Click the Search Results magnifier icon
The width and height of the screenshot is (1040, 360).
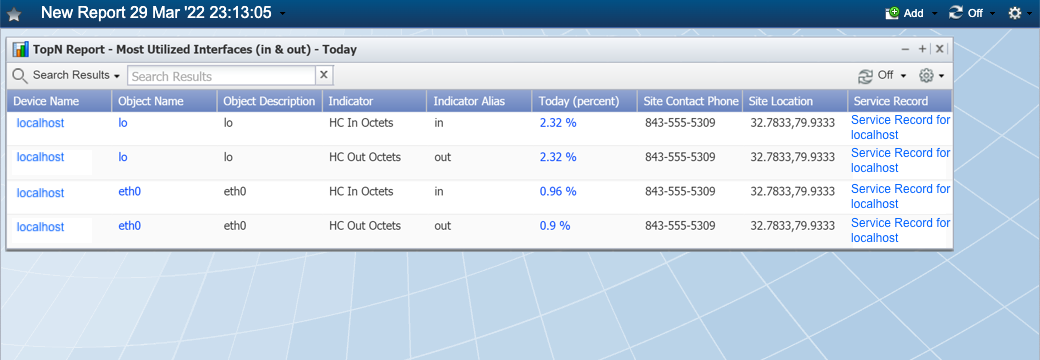tap(21, 76)
